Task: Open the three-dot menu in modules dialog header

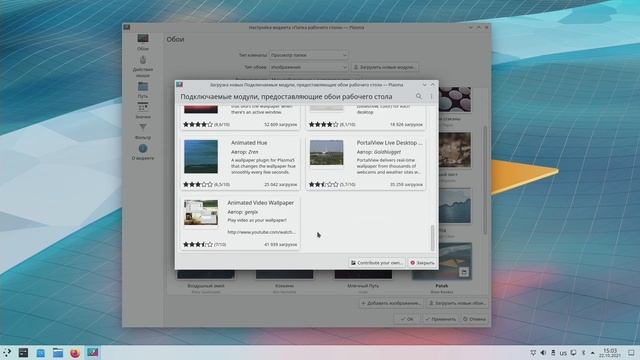Action: point(431,96)
